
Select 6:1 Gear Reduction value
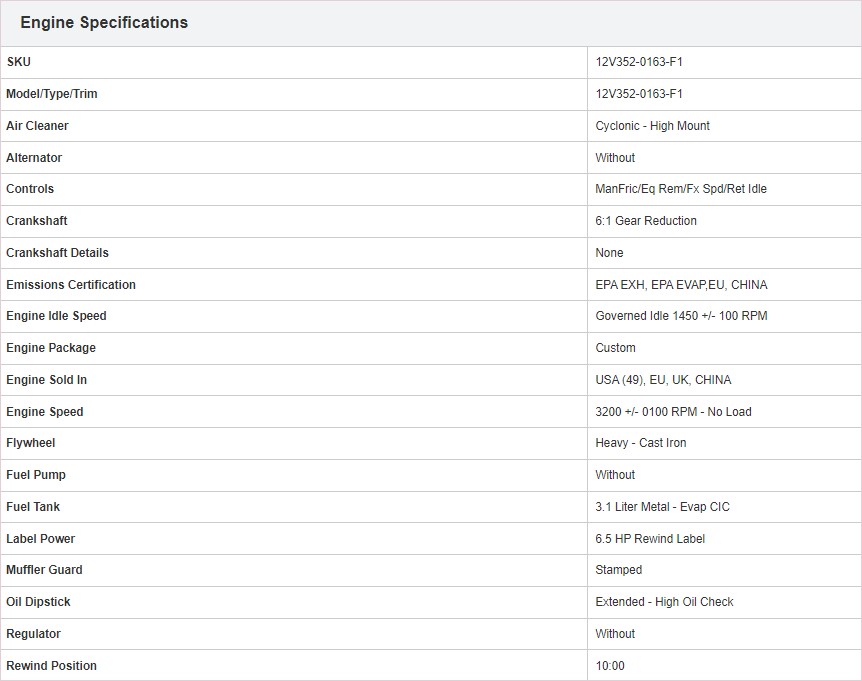click(646, 221)
